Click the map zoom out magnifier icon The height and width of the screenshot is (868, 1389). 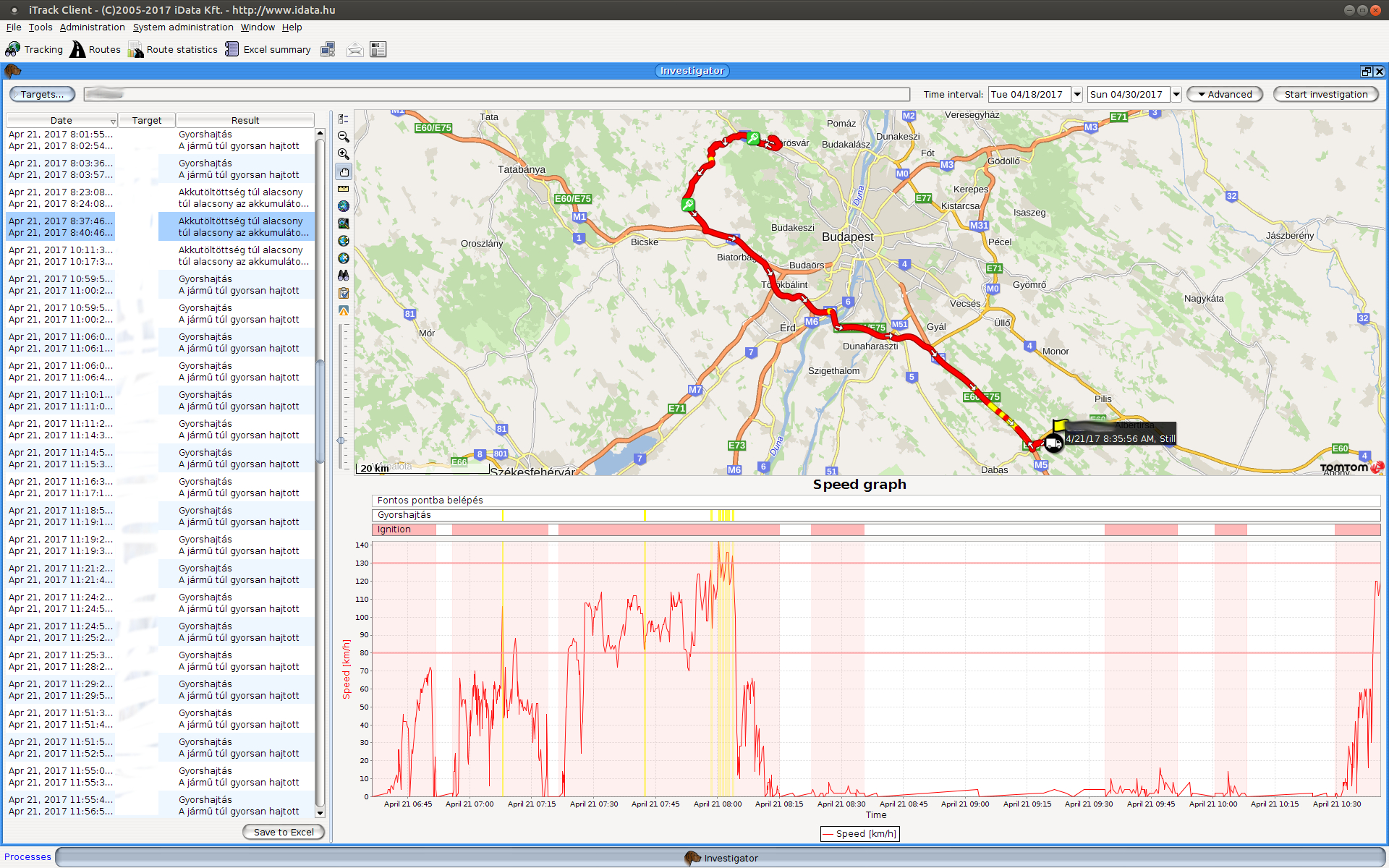coord(344,137)
